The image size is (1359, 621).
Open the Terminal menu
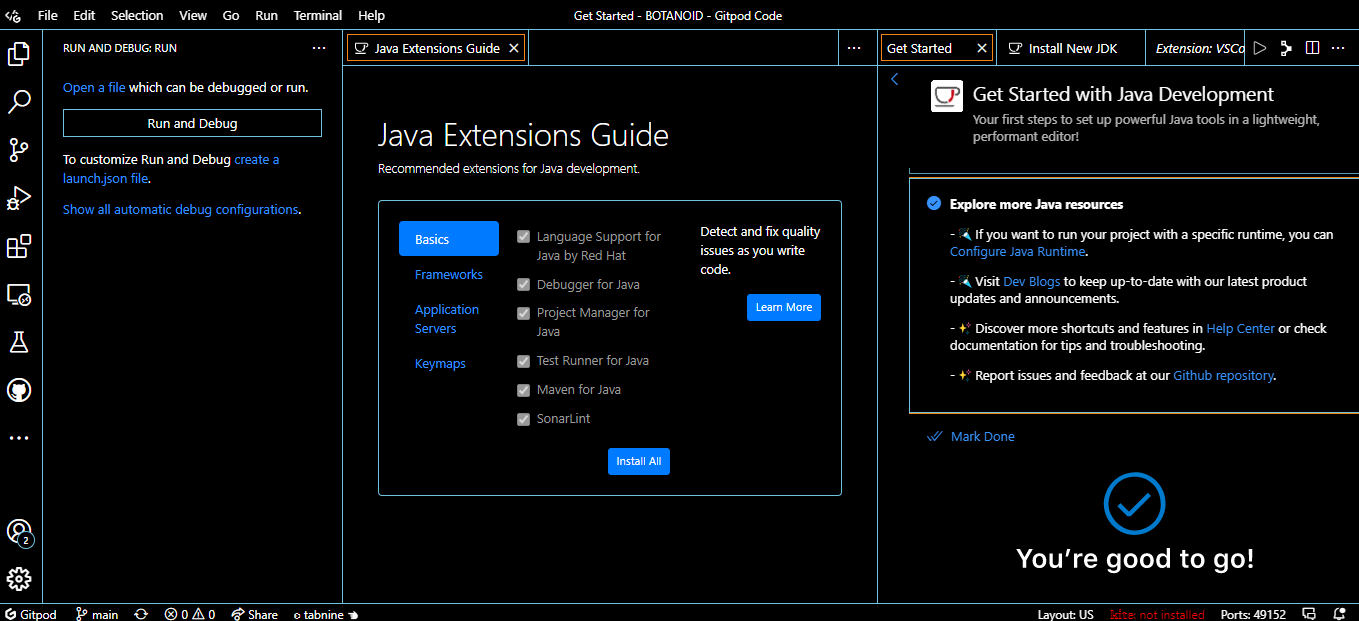tap(318, 16)
